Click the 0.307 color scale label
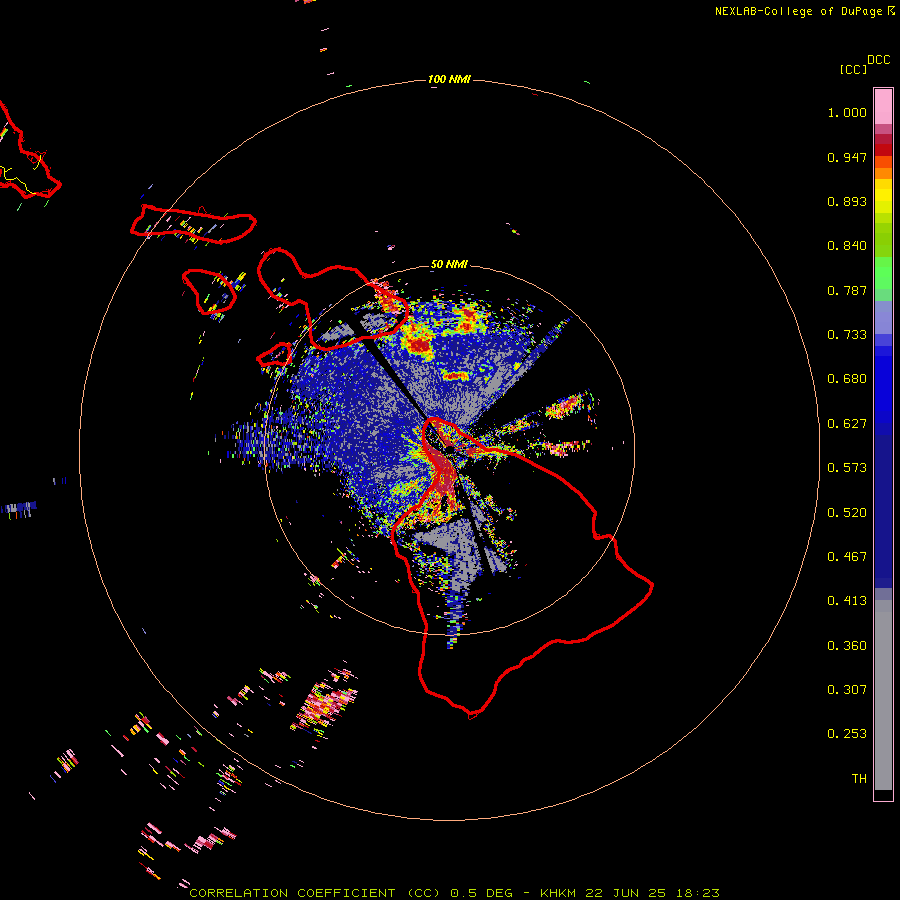 click(x=847, y=690)
